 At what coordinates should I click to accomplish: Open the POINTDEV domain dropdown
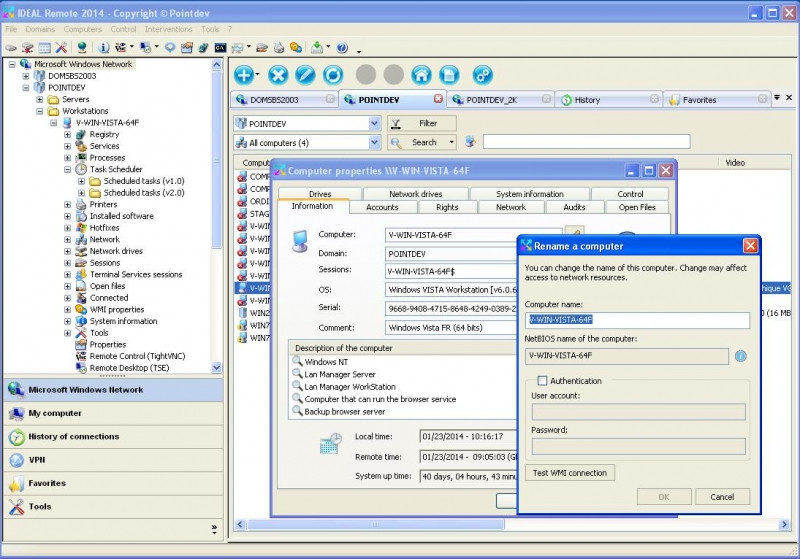(374, 123)
